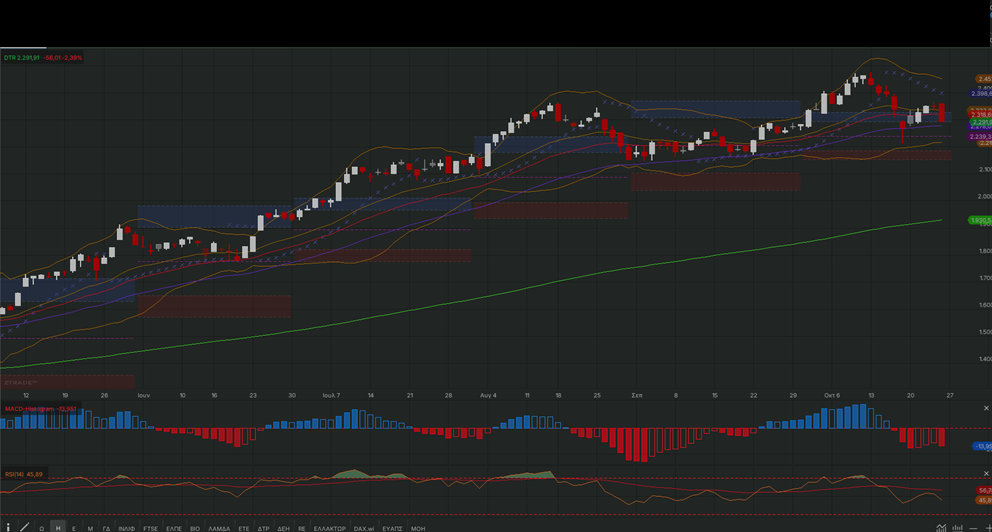Switch to the ΛΑΜΔΑ symbol tab
Viewport: 992px width, 532px height.
[x=219, y=528]
